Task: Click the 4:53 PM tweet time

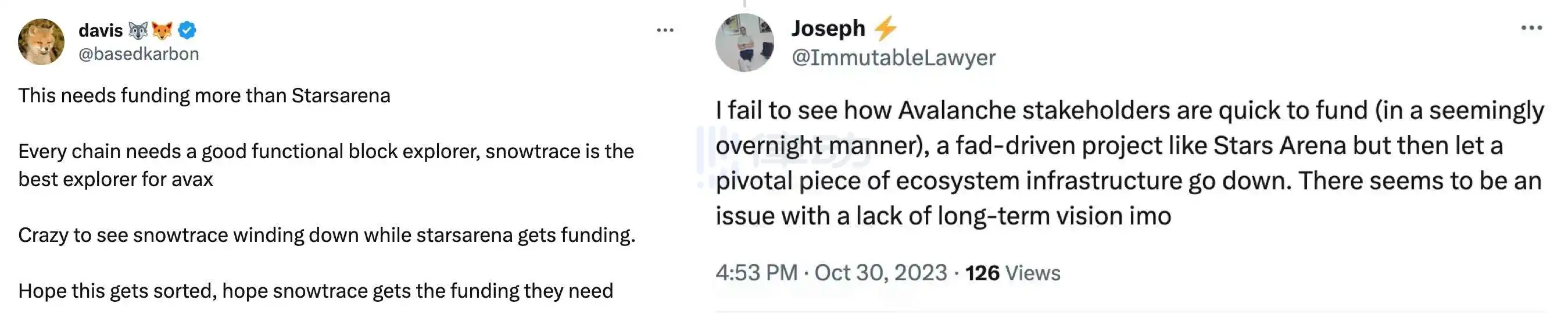Action: tap(756, 273)
